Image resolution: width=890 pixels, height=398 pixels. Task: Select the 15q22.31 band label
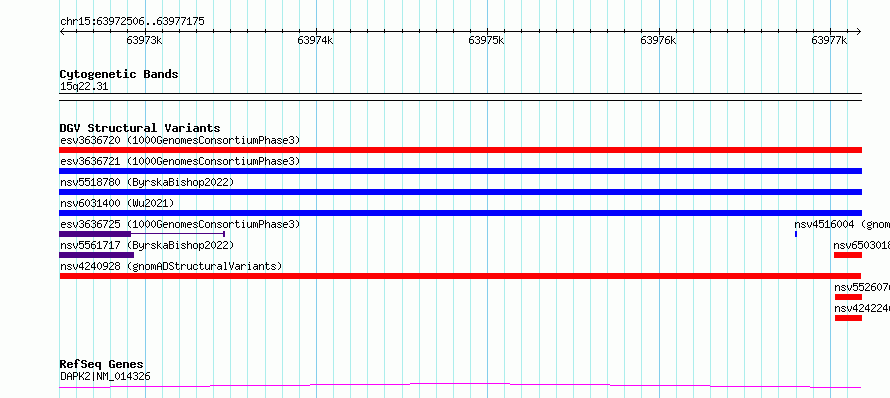84,87
